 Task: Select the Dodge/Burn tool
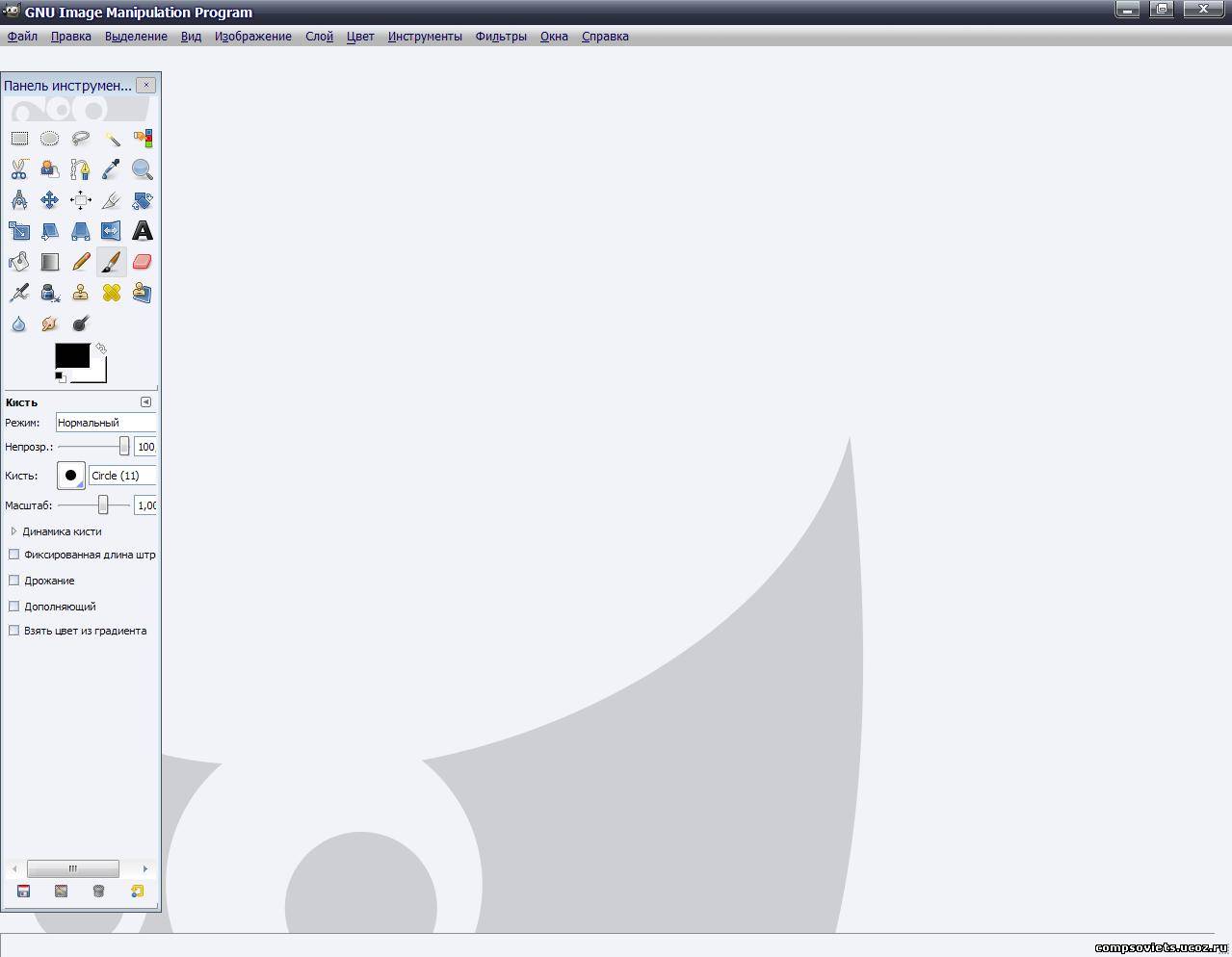point(81,323)
